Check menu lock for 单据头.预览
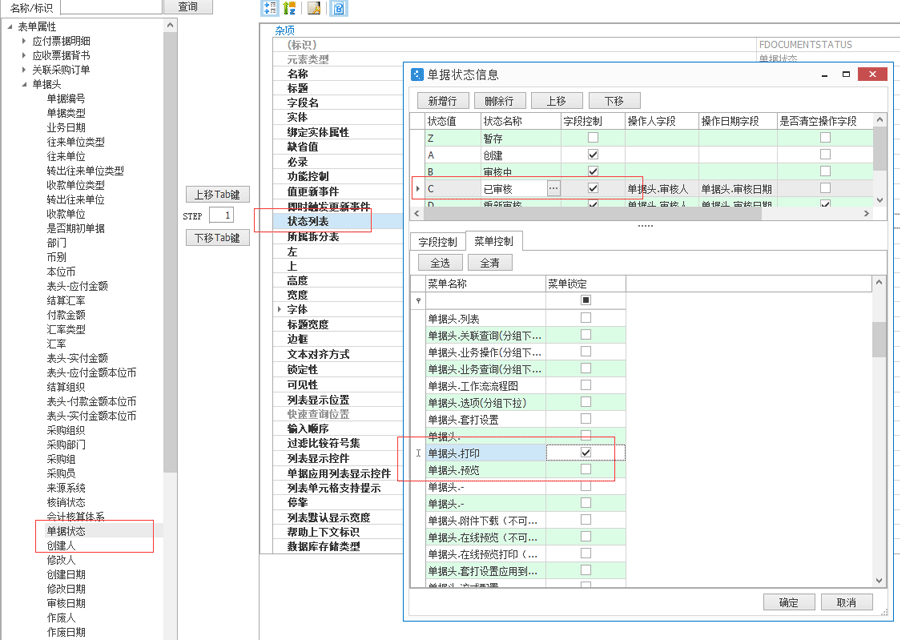The height and width of the screenshot is (640, 900). click(585, 469)
